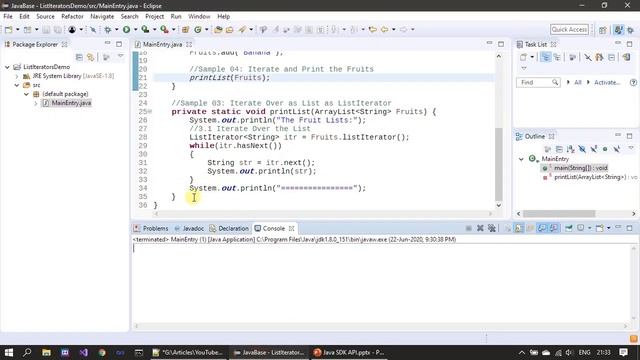The image size is (640, 360).
Task: Collapse the src folder node
Action: (x=17, y=85)
